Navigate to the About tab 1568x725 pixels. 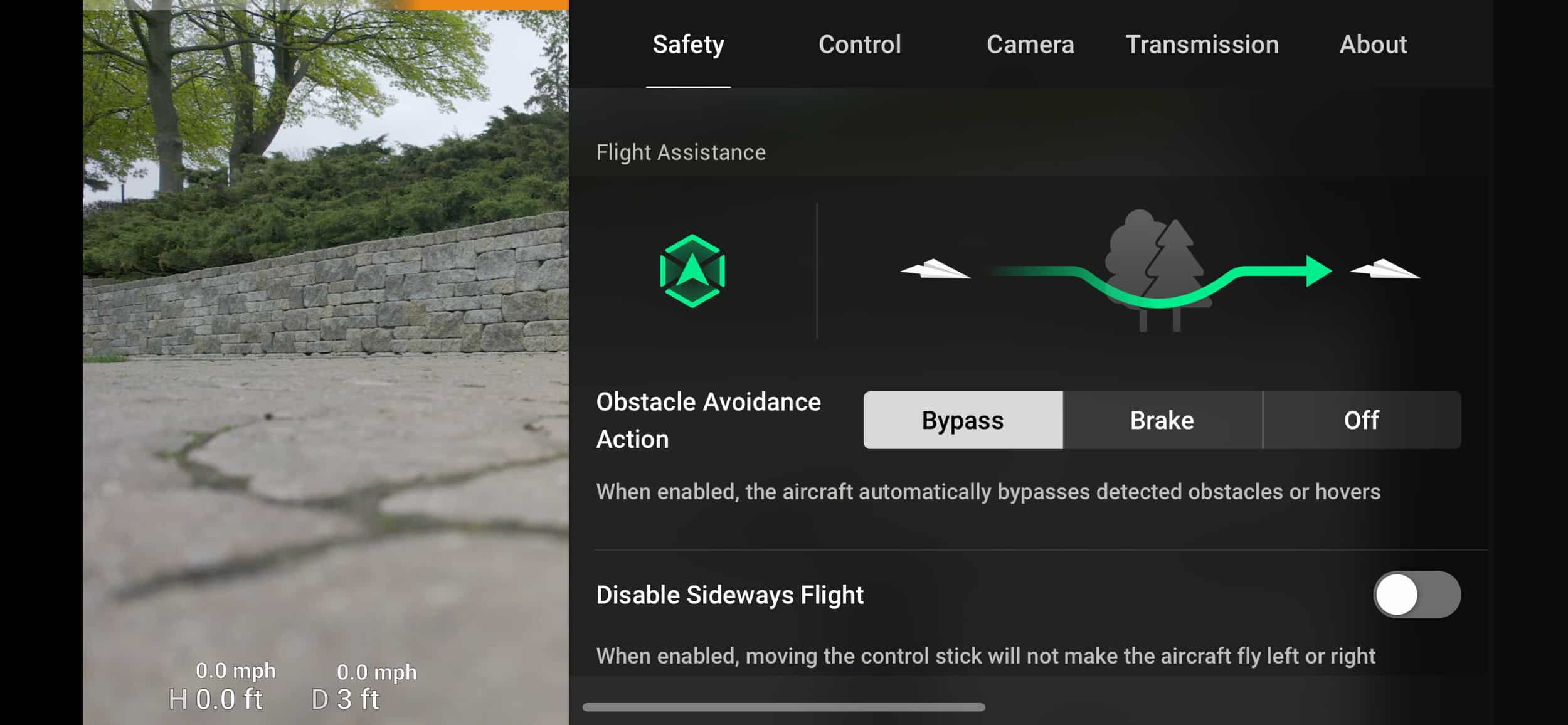[x=1373, y=44]
